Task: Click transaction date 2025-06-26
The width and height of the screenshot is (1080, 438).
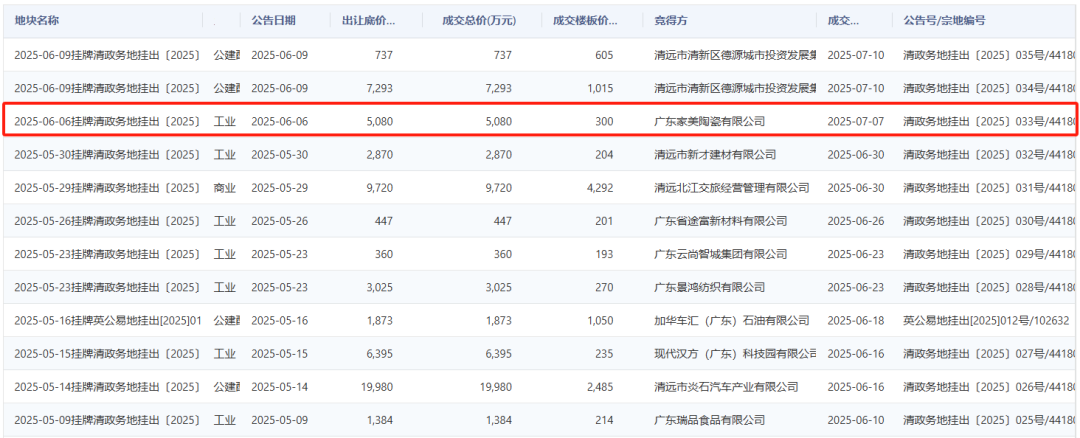Action: (x=855, y=221)
